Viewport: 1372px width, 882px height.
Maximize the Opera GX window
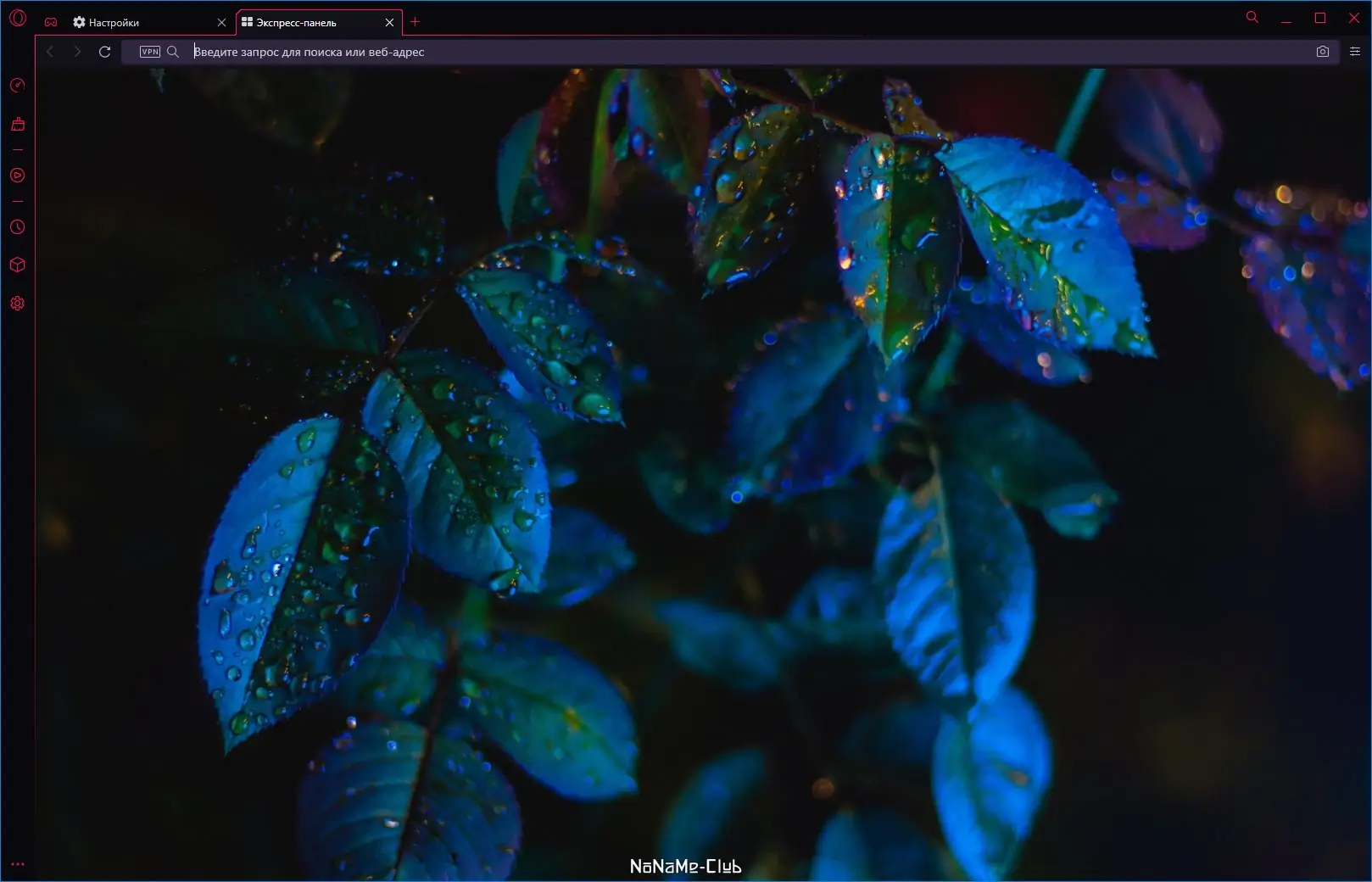click(x=1320, y=18)
